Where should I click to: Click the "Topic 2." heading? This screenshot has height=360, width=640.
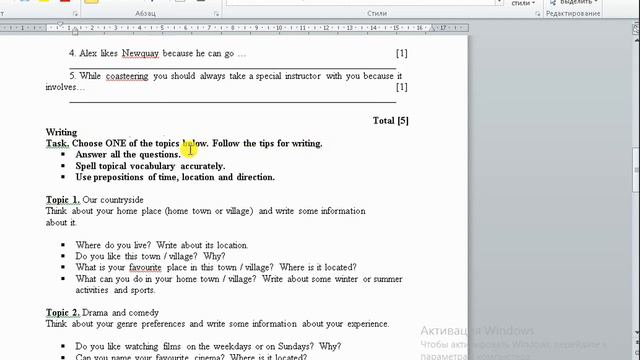tap(63, 313)
